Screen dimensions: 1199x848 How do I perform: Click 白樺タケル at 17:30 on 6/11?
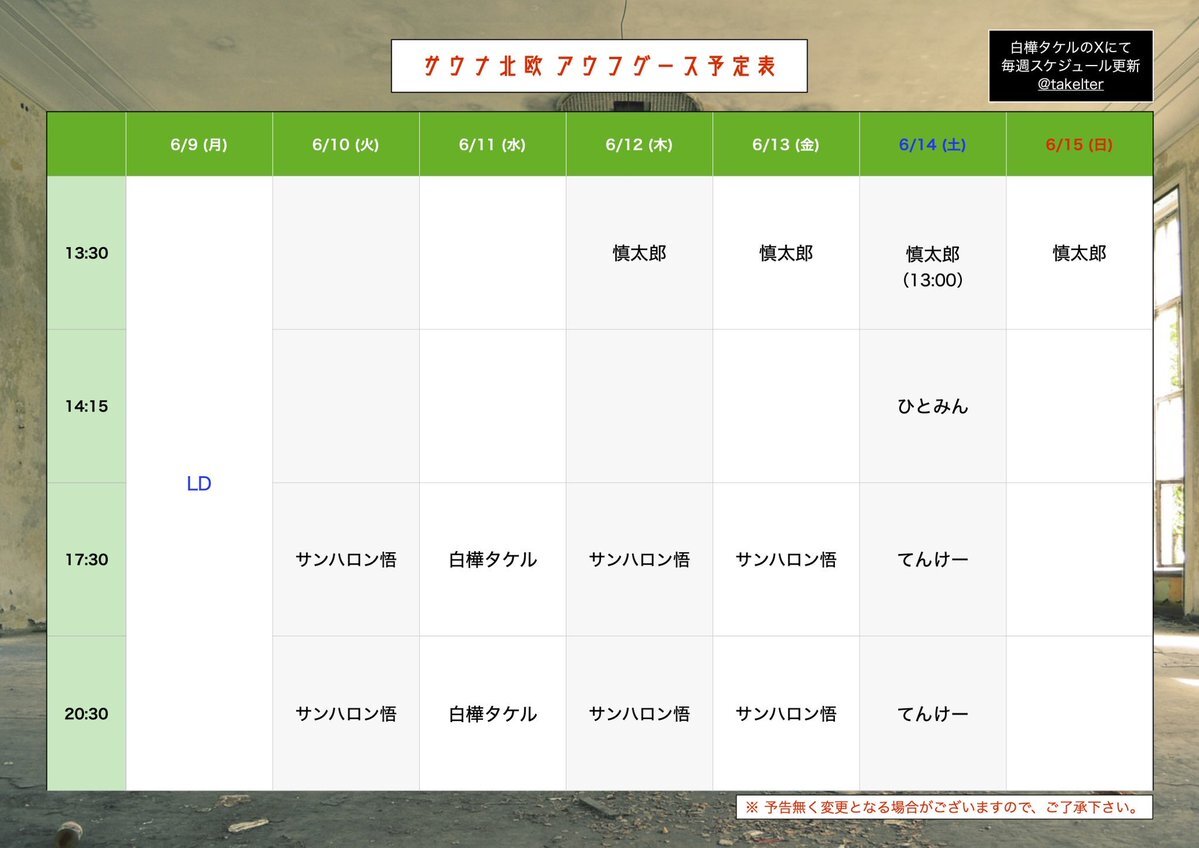click(x=492, y=560)
